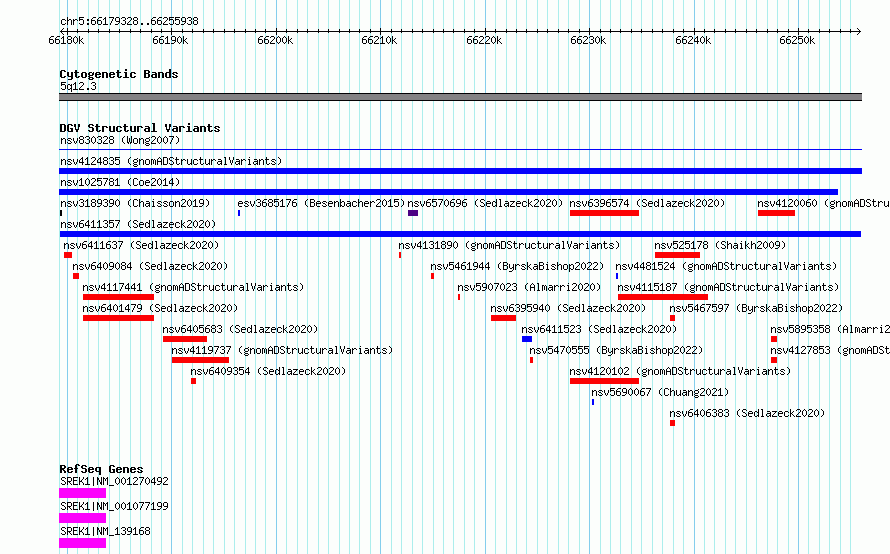The height and width of the screenshot is (554, 890).
Task: Click the 5q12.3 cytogenetic band bar
Action: 460,97
